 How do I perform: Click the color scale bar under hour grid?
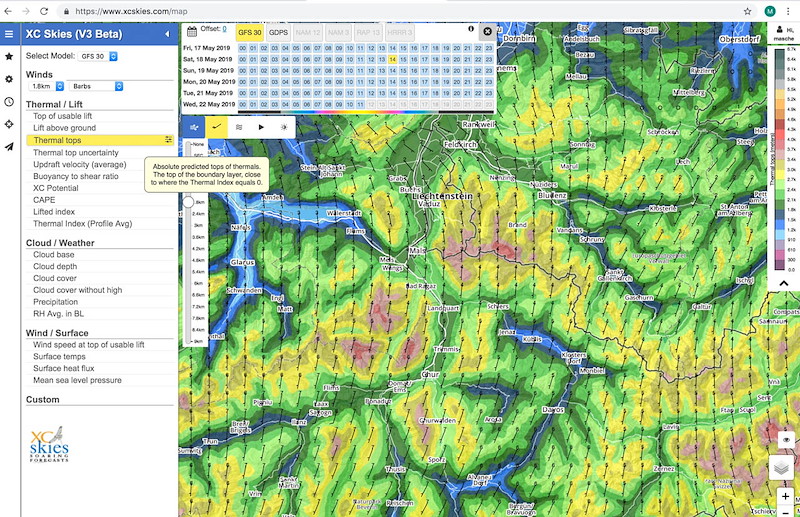365,112
